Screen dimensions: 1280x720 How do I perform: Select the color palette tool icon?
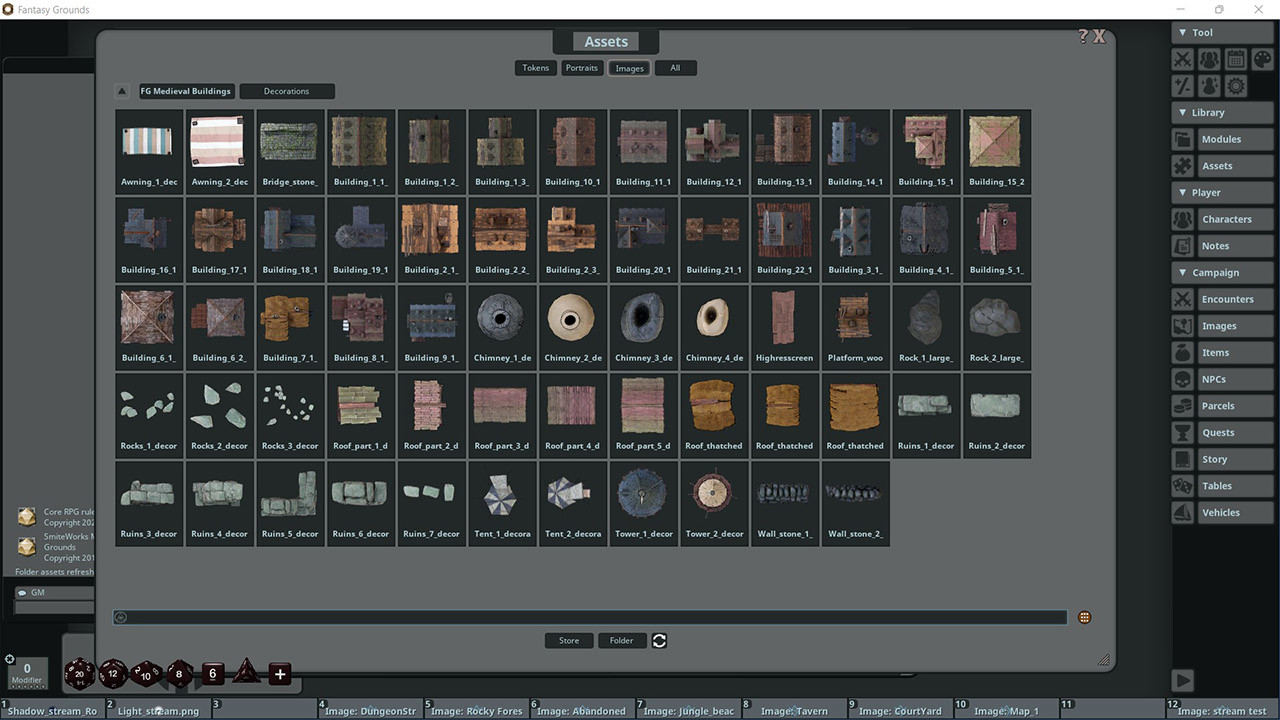1262,59
